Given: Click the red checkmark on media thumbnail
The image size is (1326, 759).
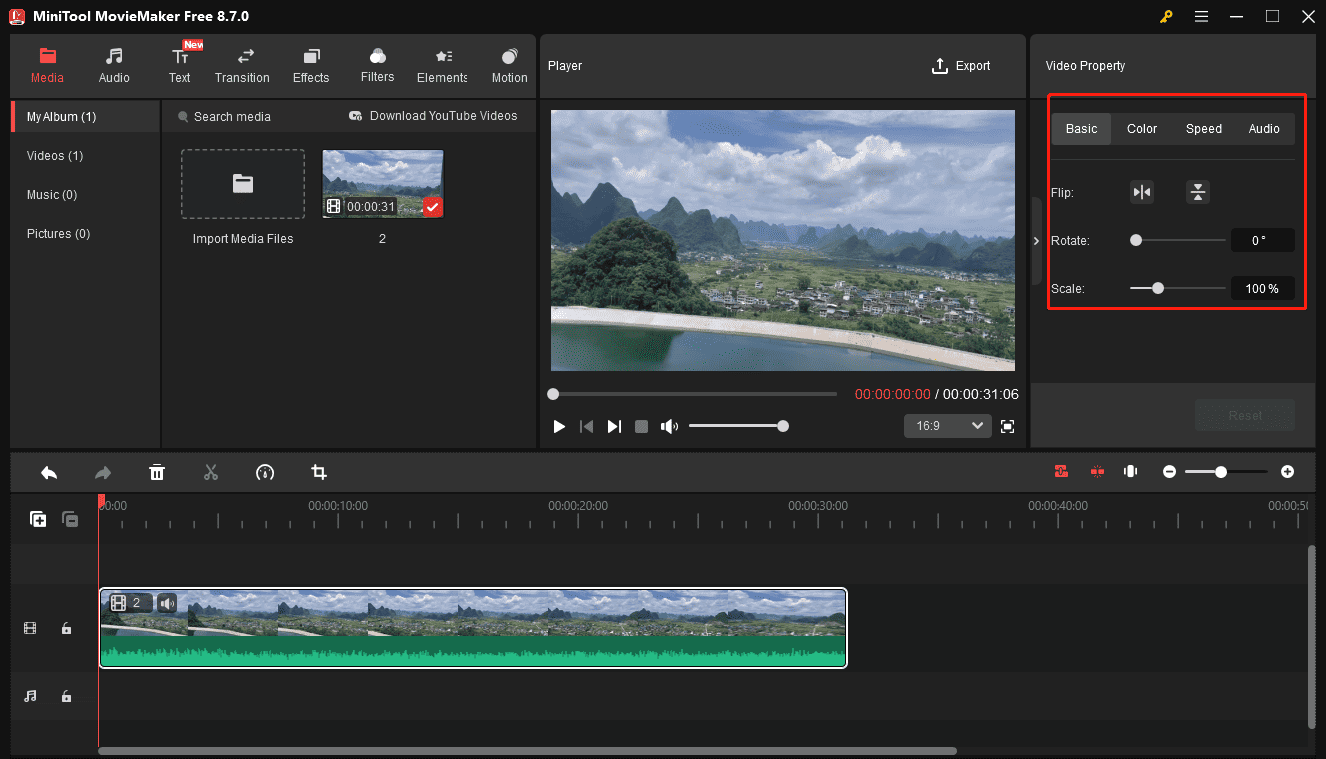Looking at the screenshot, I should point(432,207).
